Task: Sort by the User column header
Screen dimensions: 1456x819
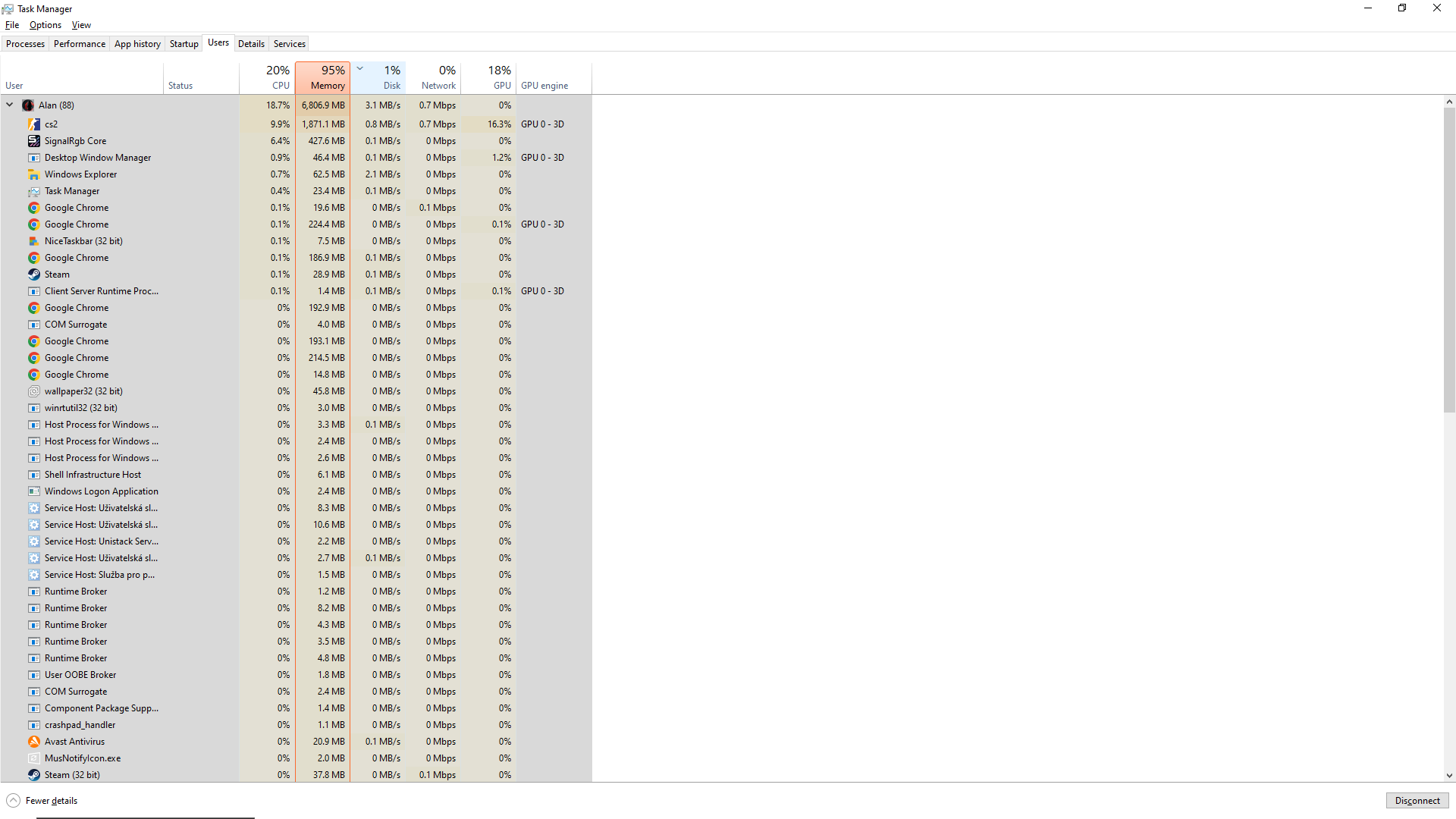Action: click(x=82, y=77)
